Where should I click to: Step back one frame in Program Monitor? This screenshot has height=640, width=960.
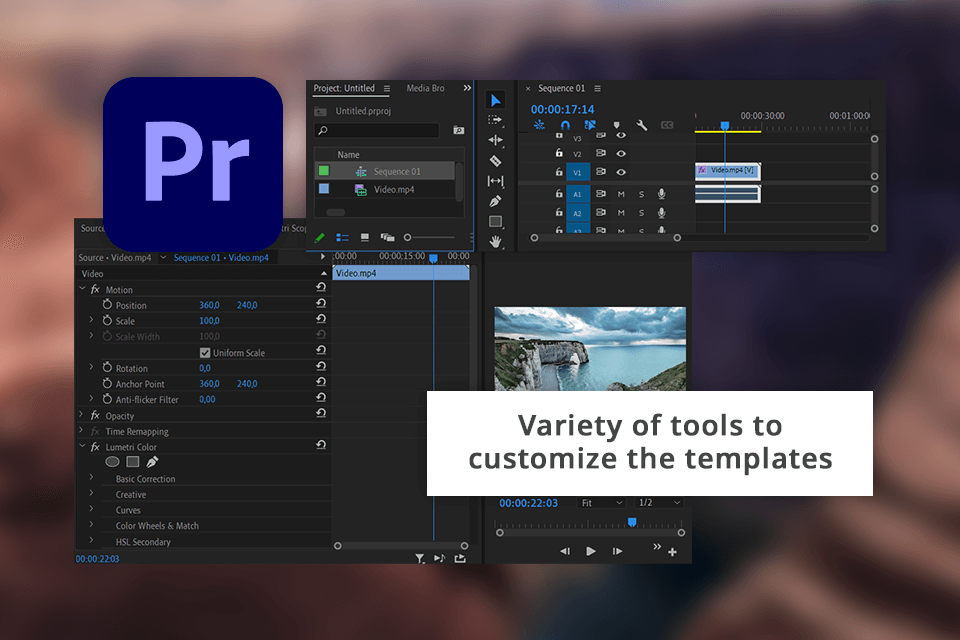565,551
